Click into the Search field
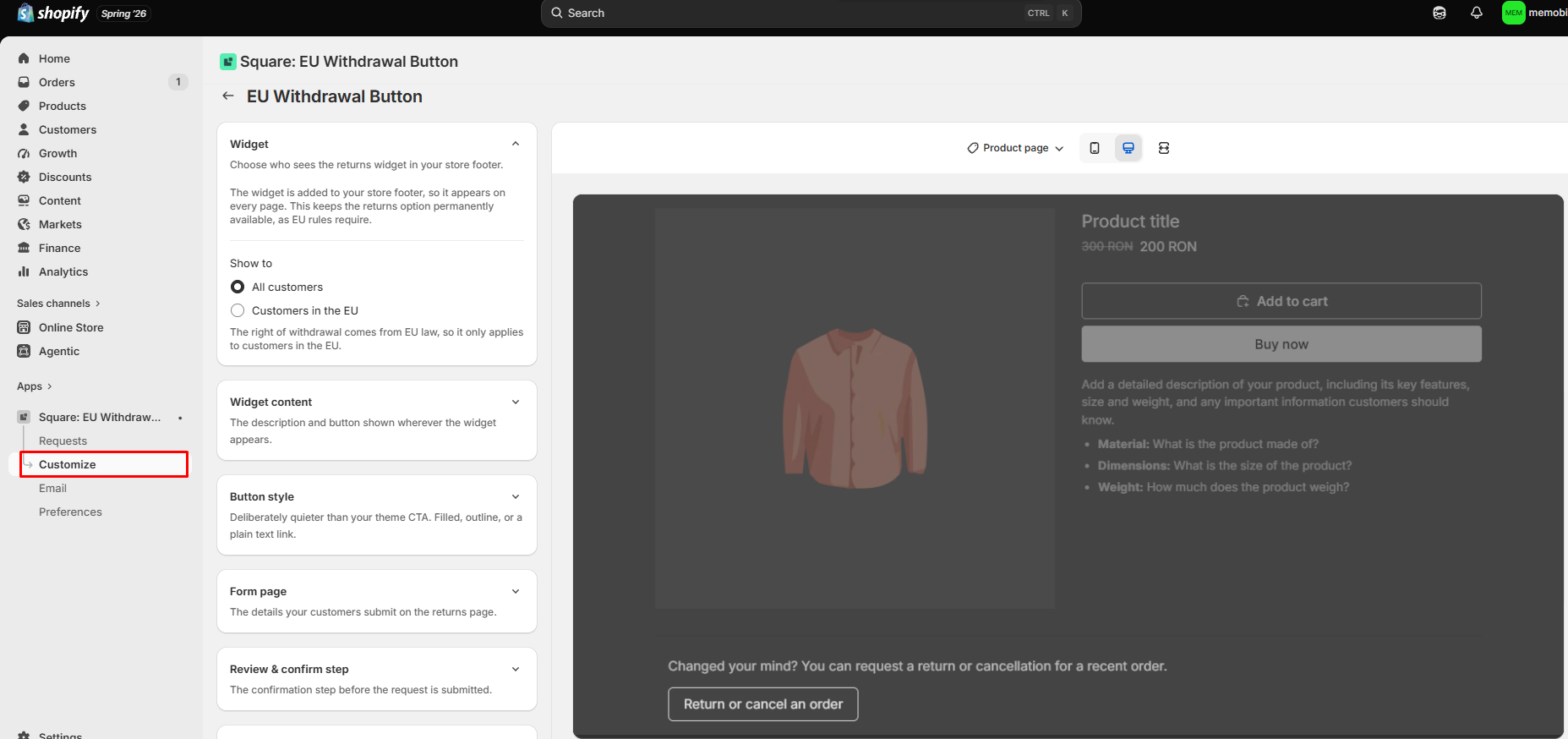The height and width of the screenshot is (739, 1568). [811, 13]
